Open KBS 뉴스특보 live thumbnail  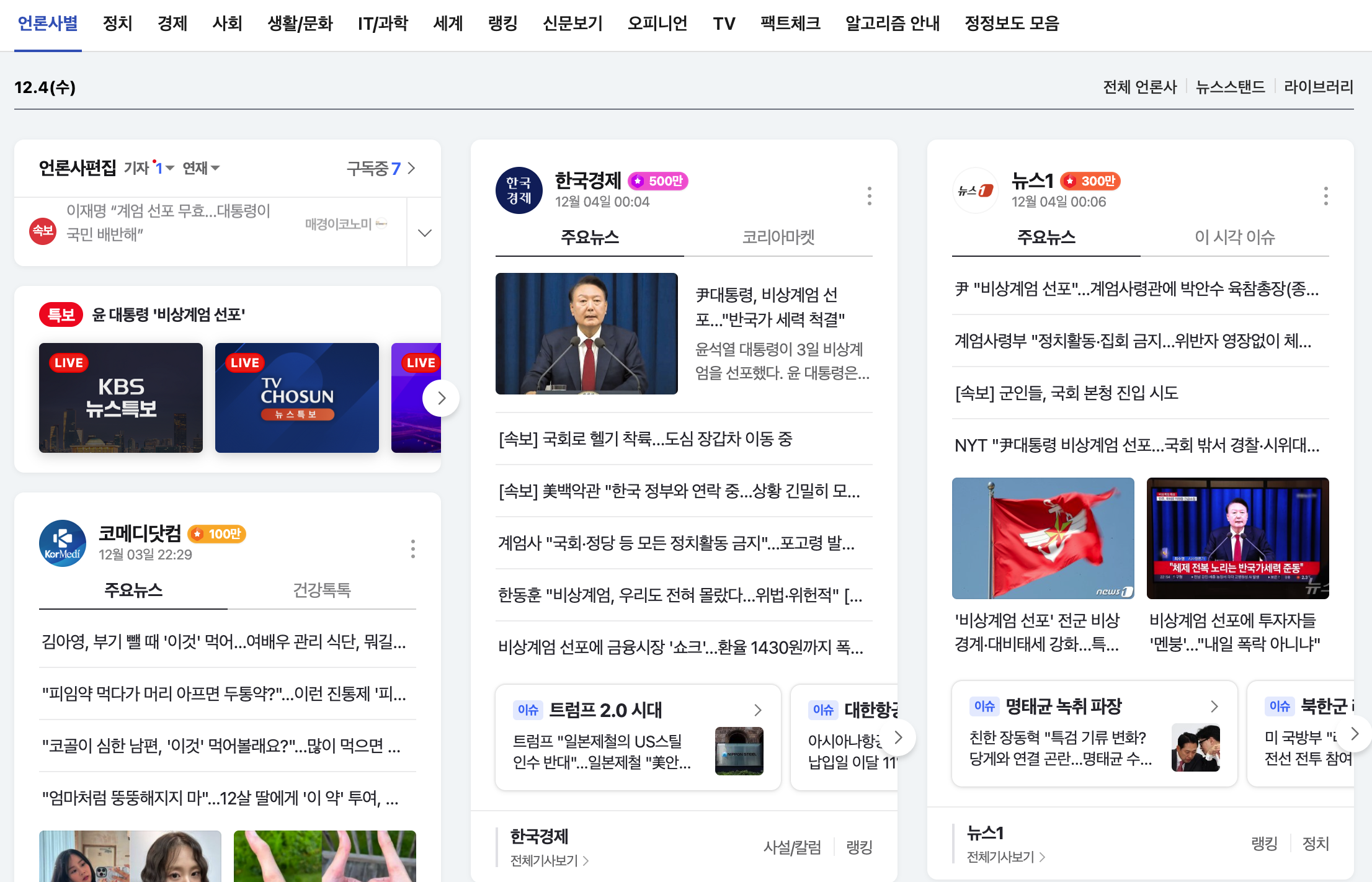point(121,398)
